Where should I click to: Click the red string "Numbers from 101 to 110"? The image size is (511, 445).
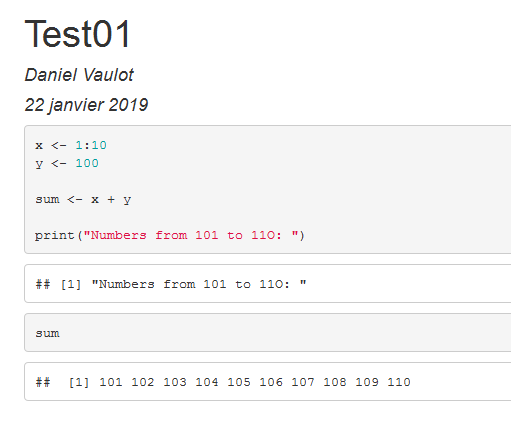click(191, 235)
